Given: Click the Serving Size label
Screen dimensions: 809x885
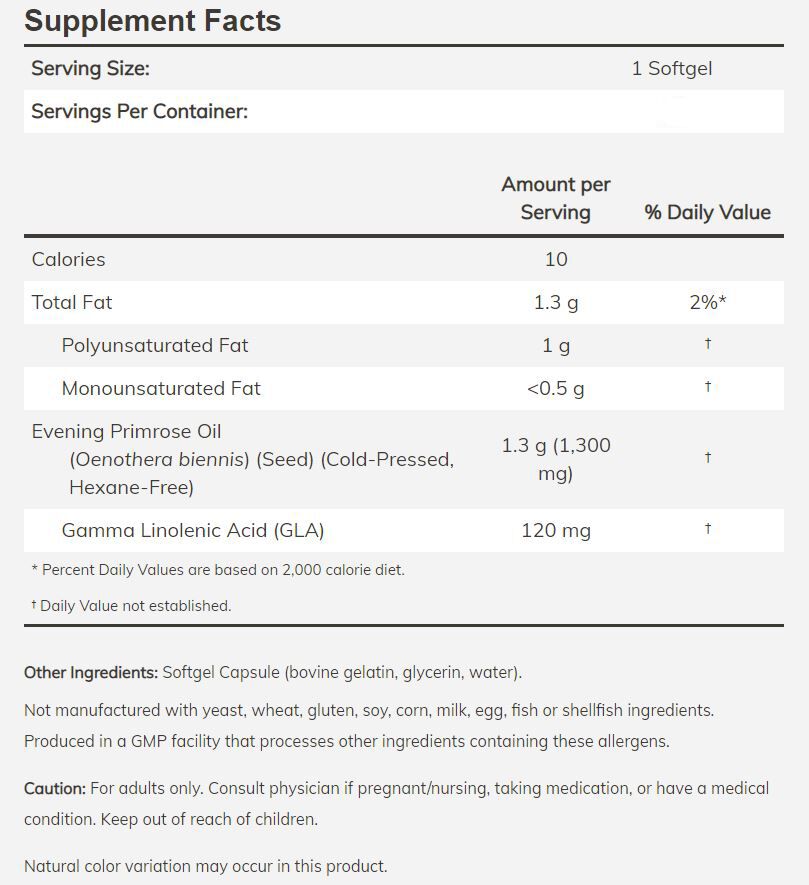Looking at the screenshot, I should click(90, 69).
